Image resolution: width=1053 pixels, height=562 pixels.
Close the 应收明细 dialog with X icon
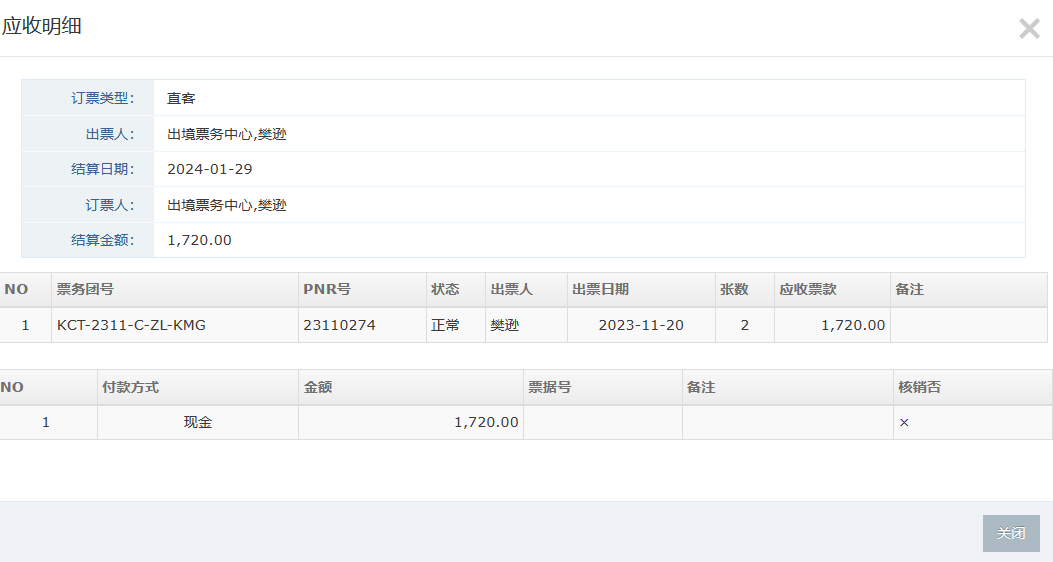tap(1029, 29)
